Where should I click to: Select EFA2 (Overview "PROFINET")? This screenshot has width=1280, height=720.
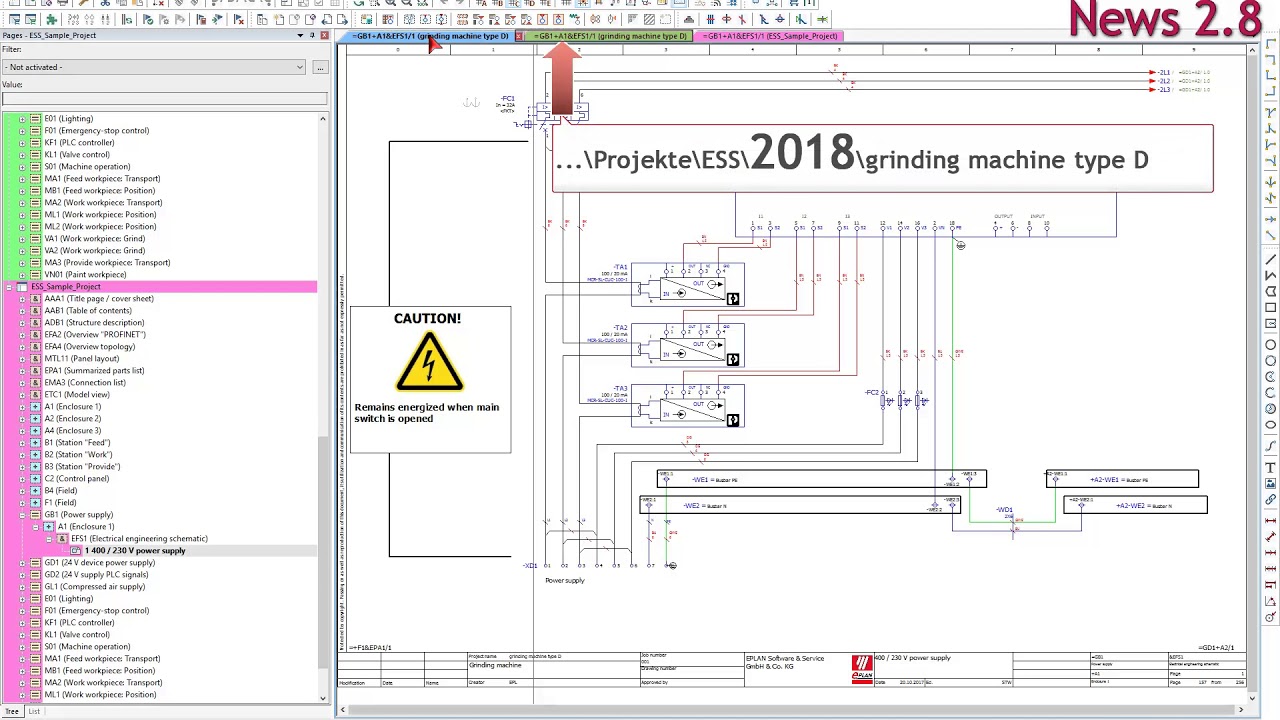[95, 334]
